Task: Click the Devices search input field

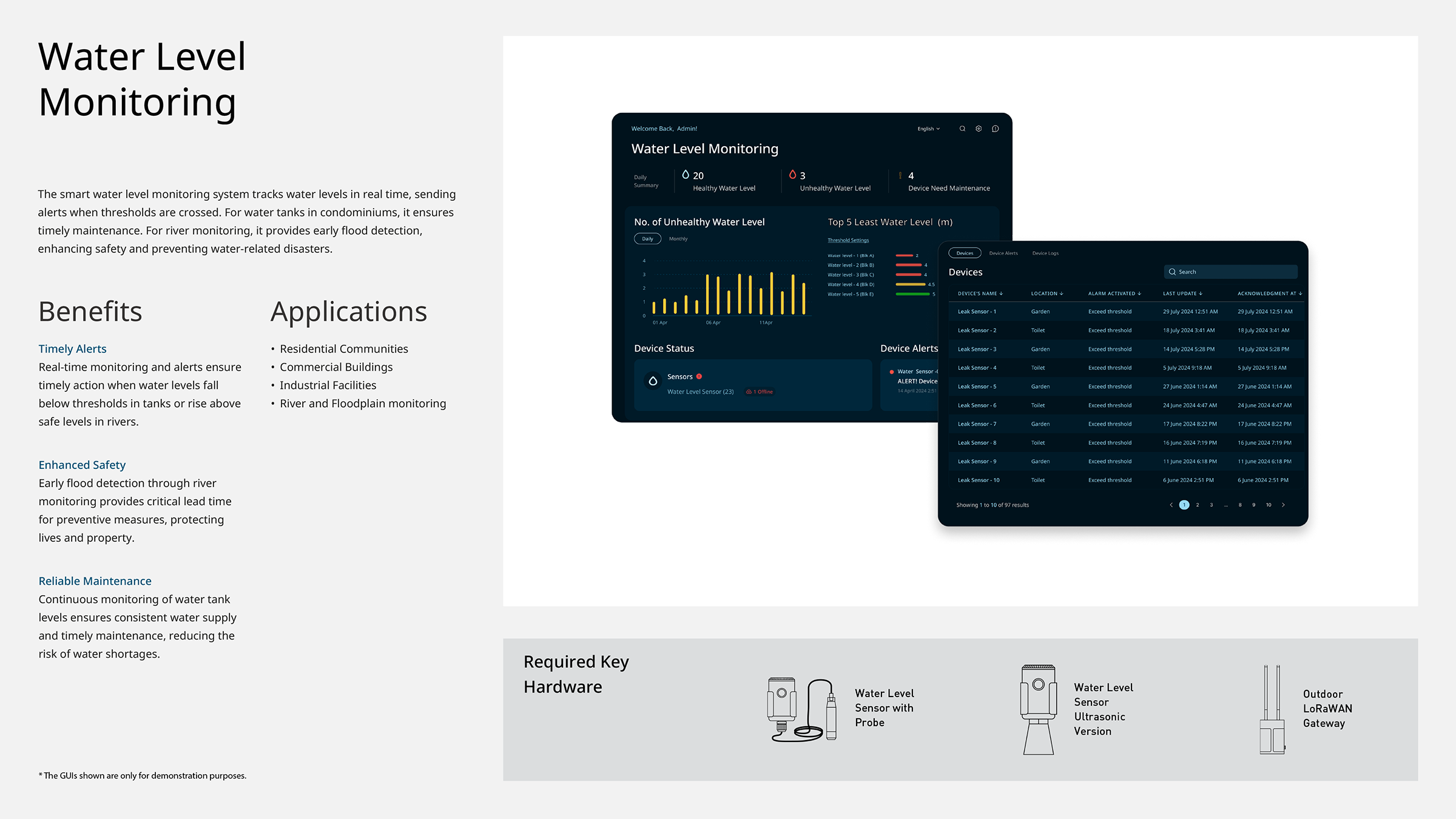Action: [x=1232, y=272]
